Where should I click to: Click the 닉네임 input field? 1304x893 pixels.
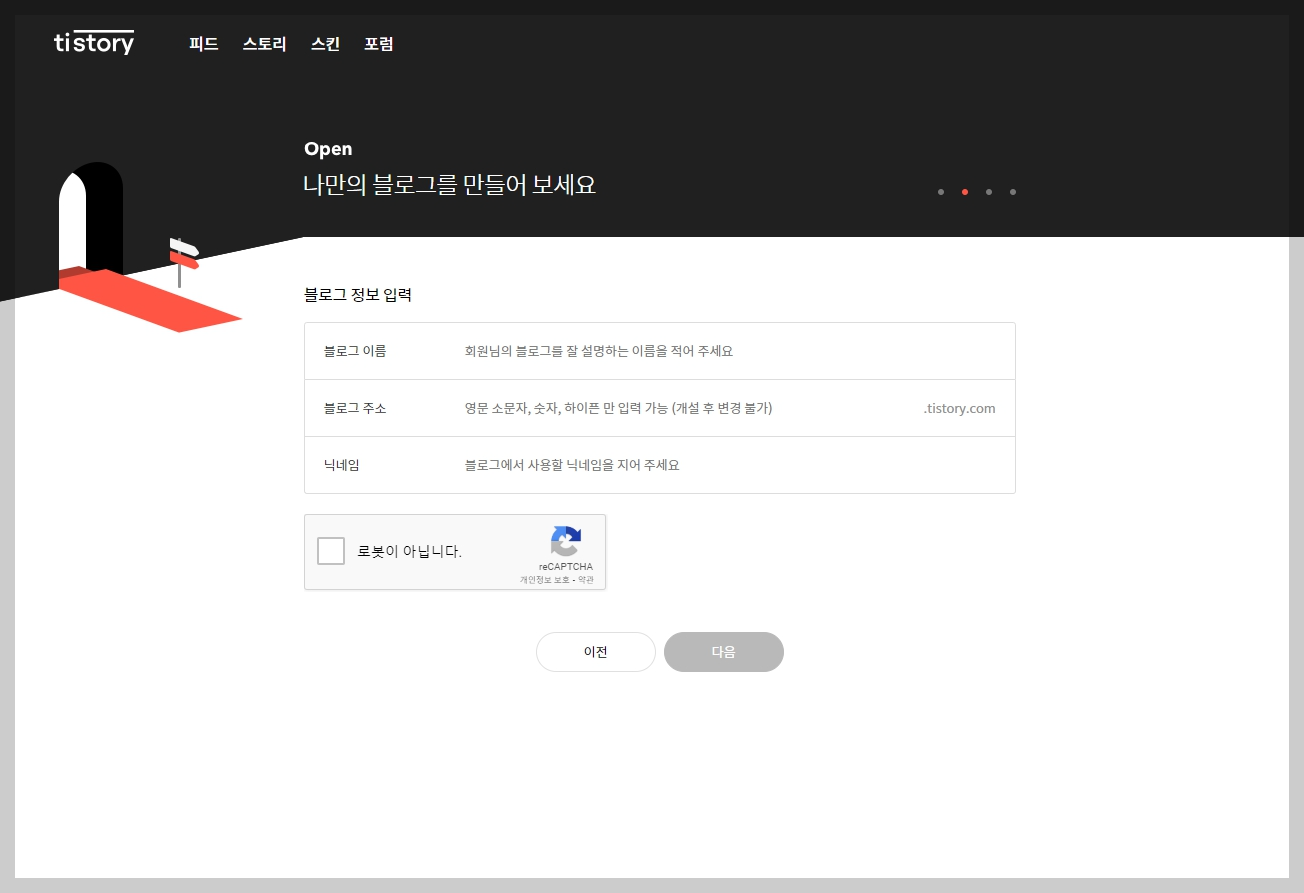[730, 465]
